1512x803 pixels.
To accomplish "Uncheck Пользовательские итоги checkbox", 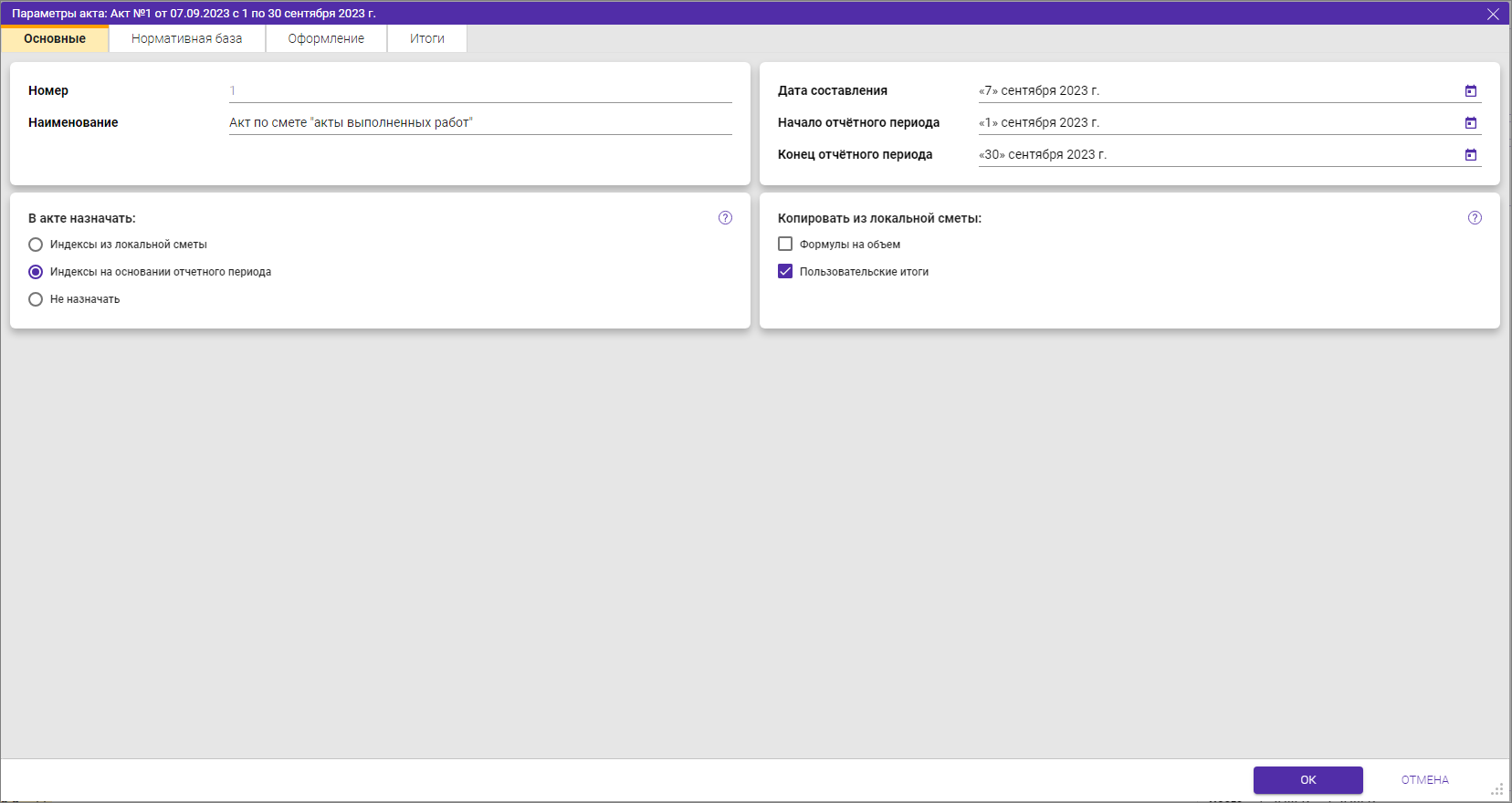I will pos(785,272).
